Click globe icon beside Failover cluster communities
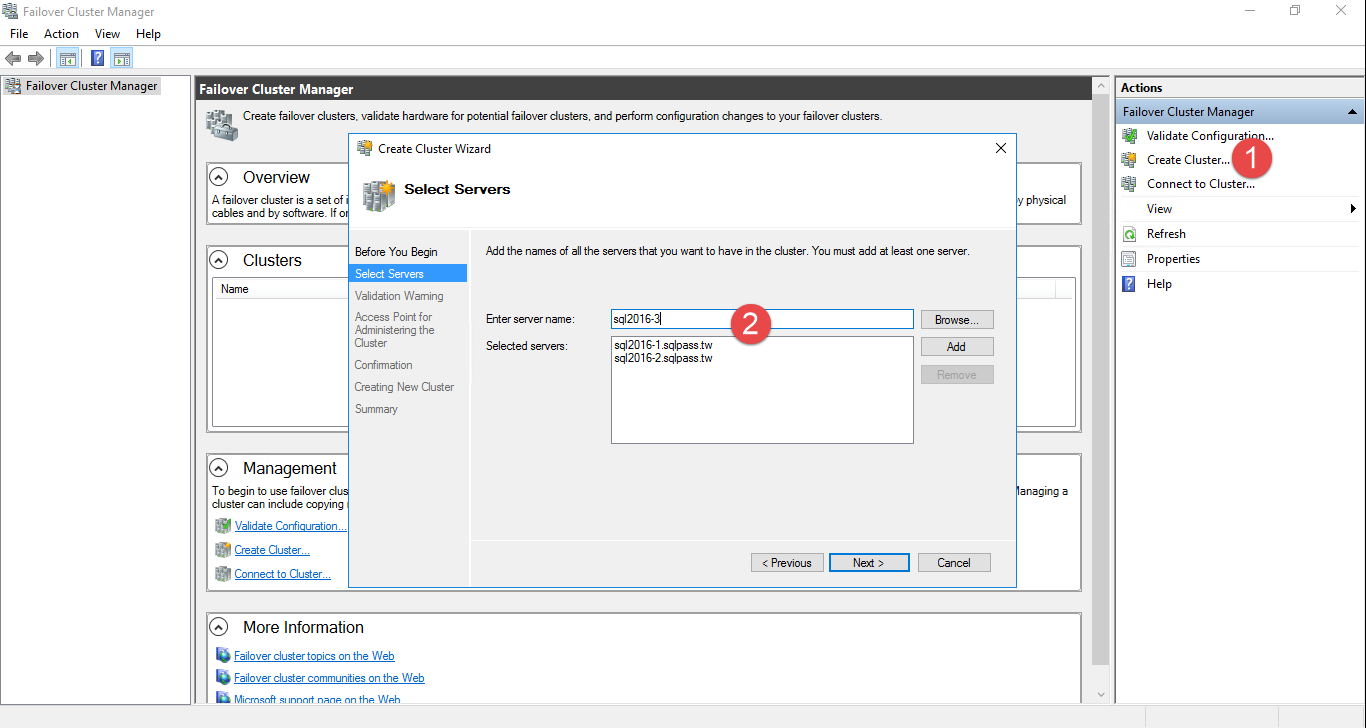The image size is (1366, 728). coord(223,678)
